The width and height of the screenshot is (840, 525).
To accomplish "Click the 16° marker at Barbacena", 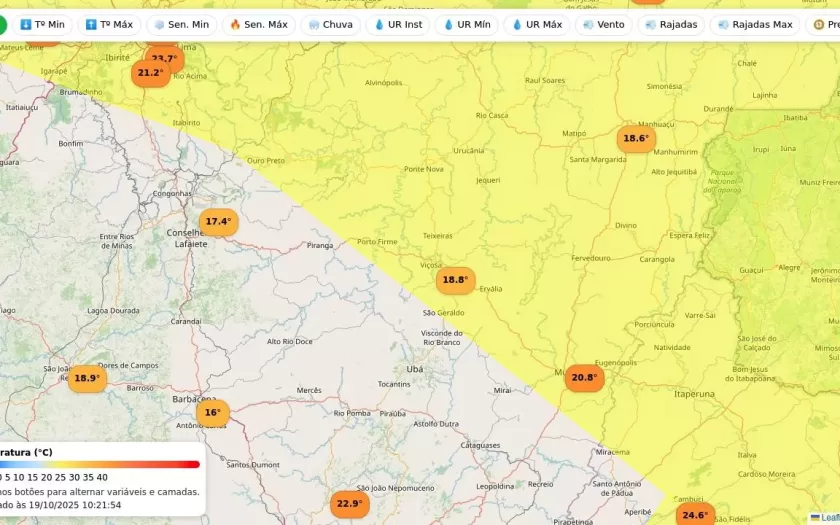I will coord(212,412).
